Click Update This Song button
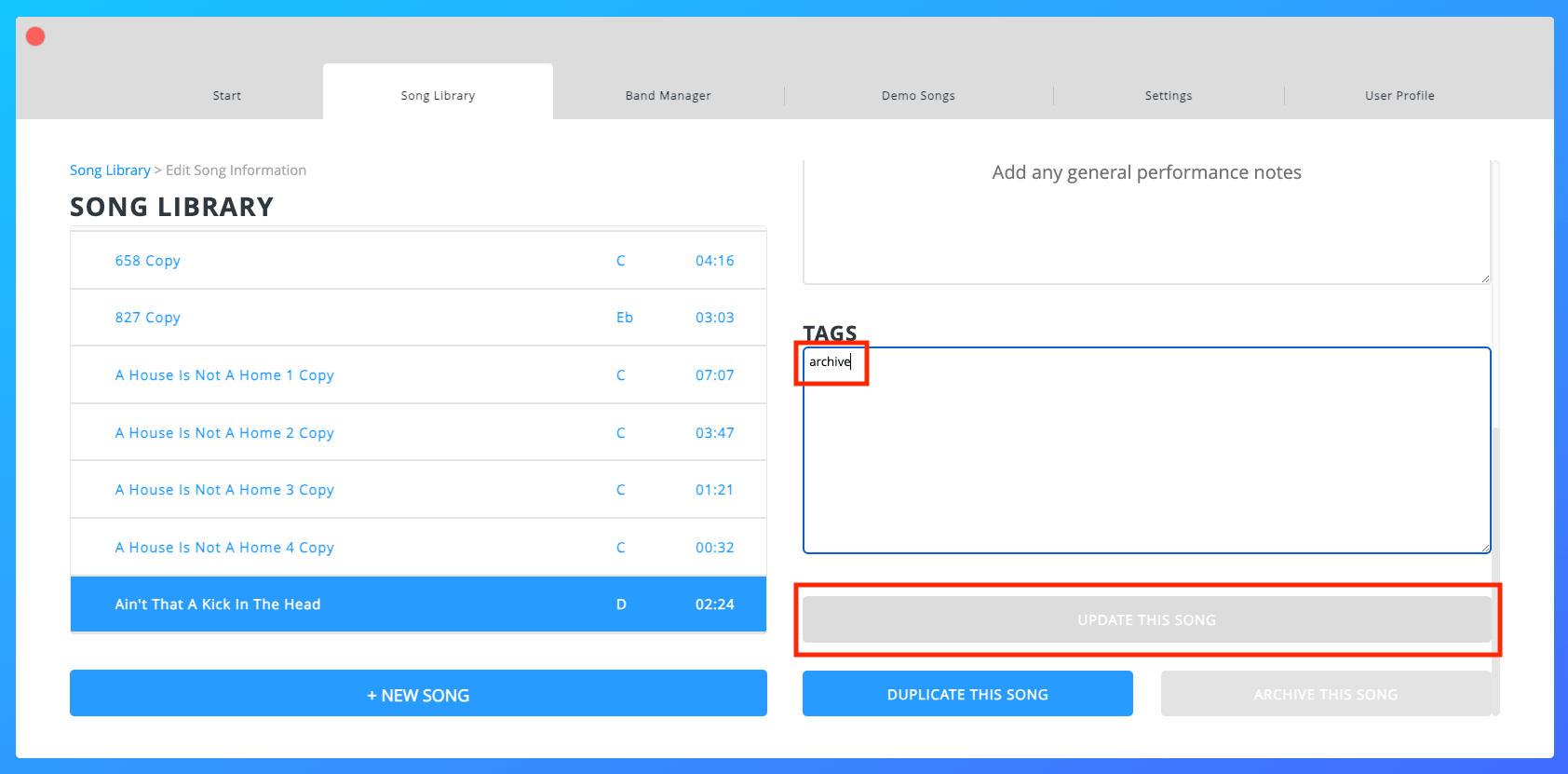Viewport: 1568px width, 774px height. coord(1146,620)
